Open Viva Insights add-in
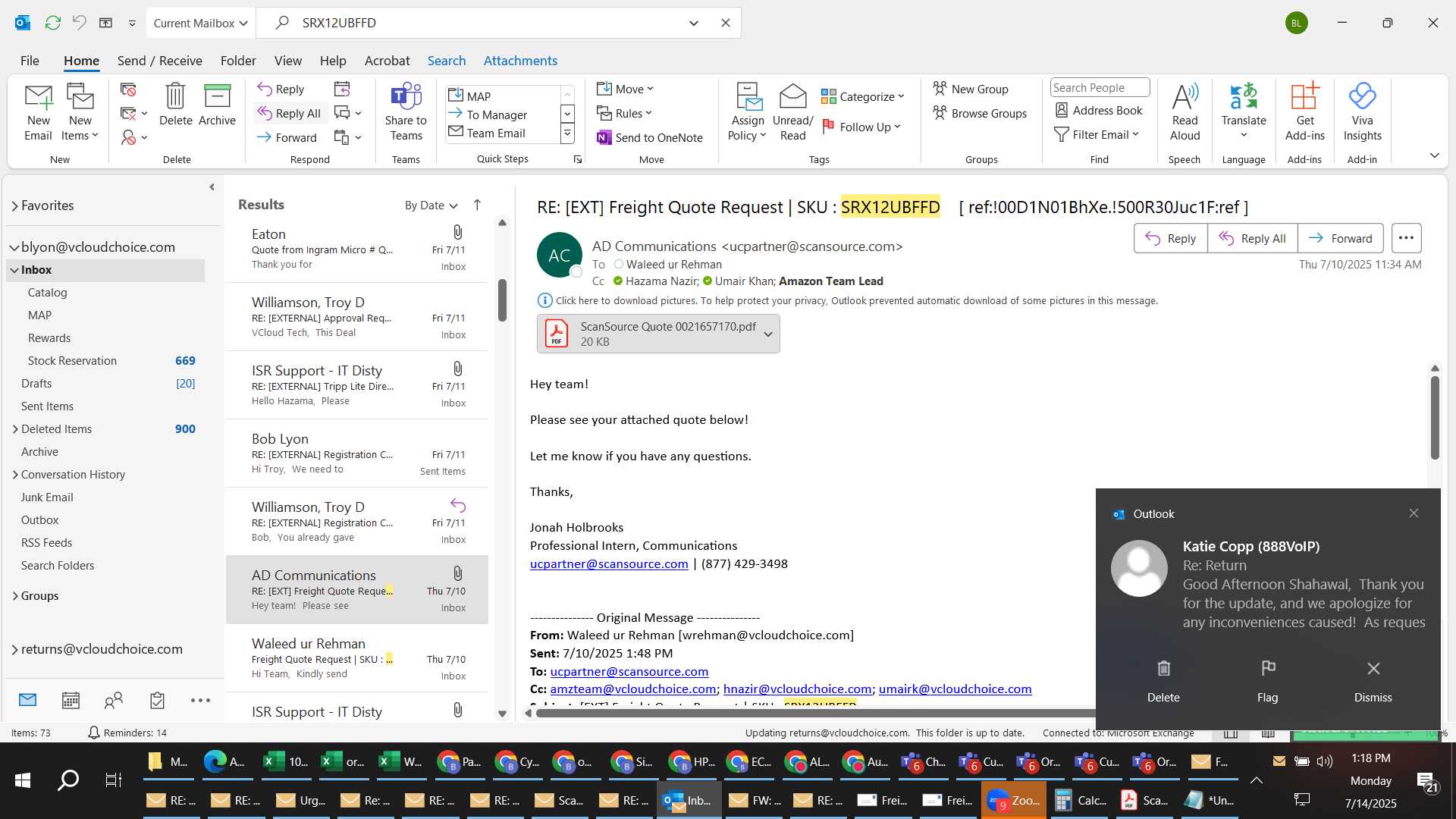Screen dimensions: 1456x819 (x=1362, y=112)
